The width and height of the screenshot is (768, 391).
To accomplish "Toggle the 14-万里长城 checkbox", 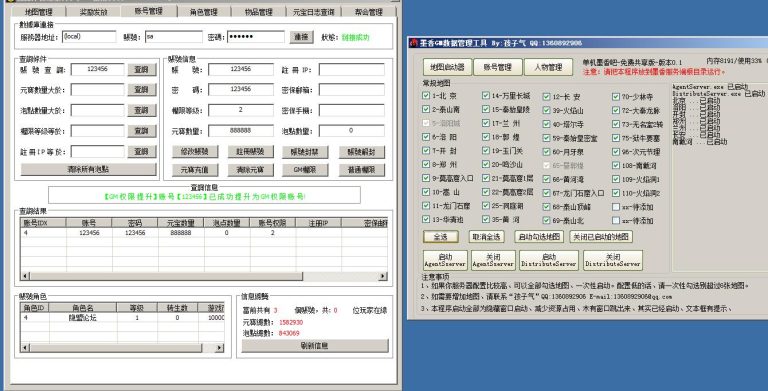I will point(486,96).
